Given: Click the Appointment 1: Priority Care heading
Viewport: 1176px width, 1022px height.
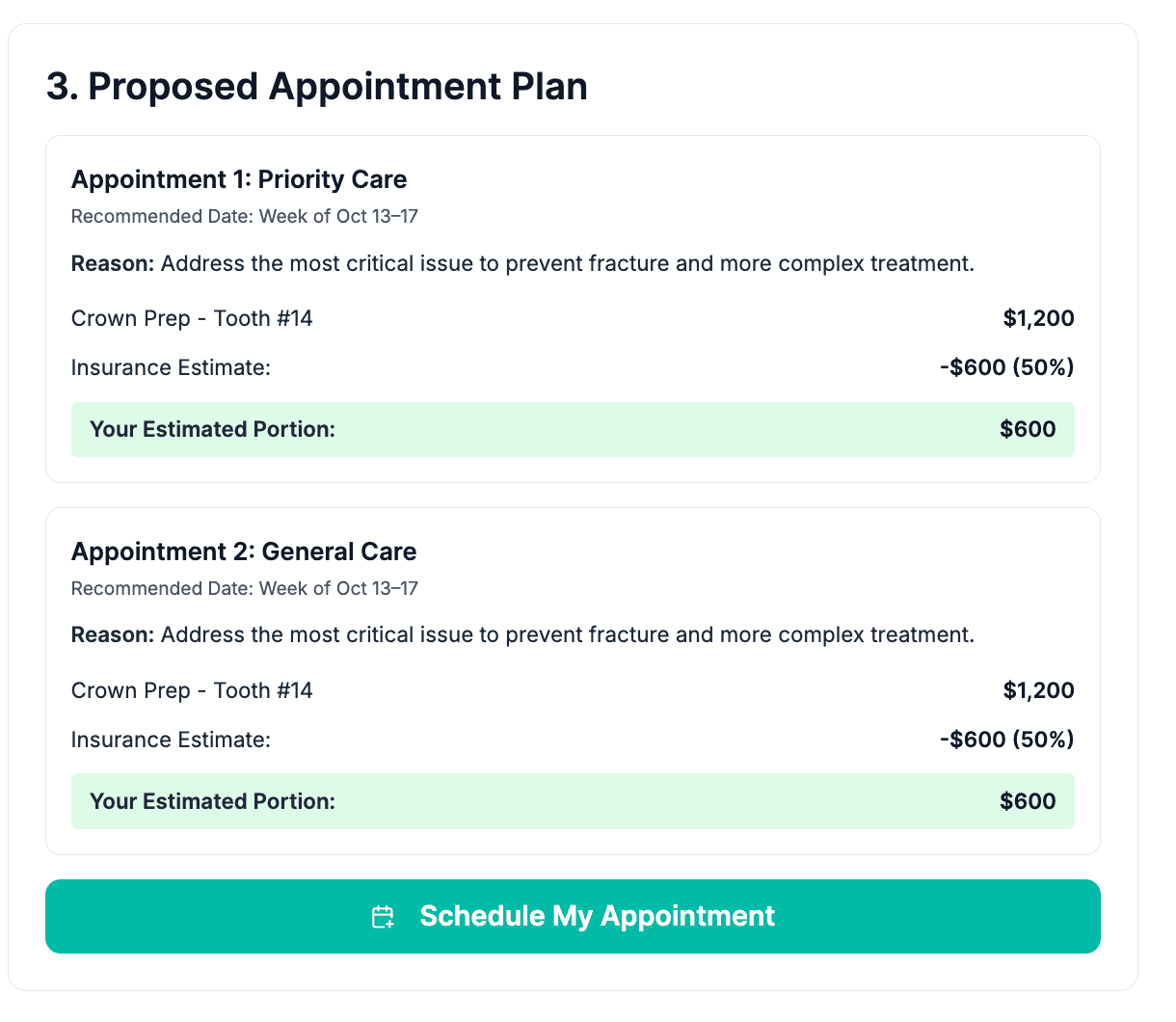Looking at the screenshot, I should point(239,179).
